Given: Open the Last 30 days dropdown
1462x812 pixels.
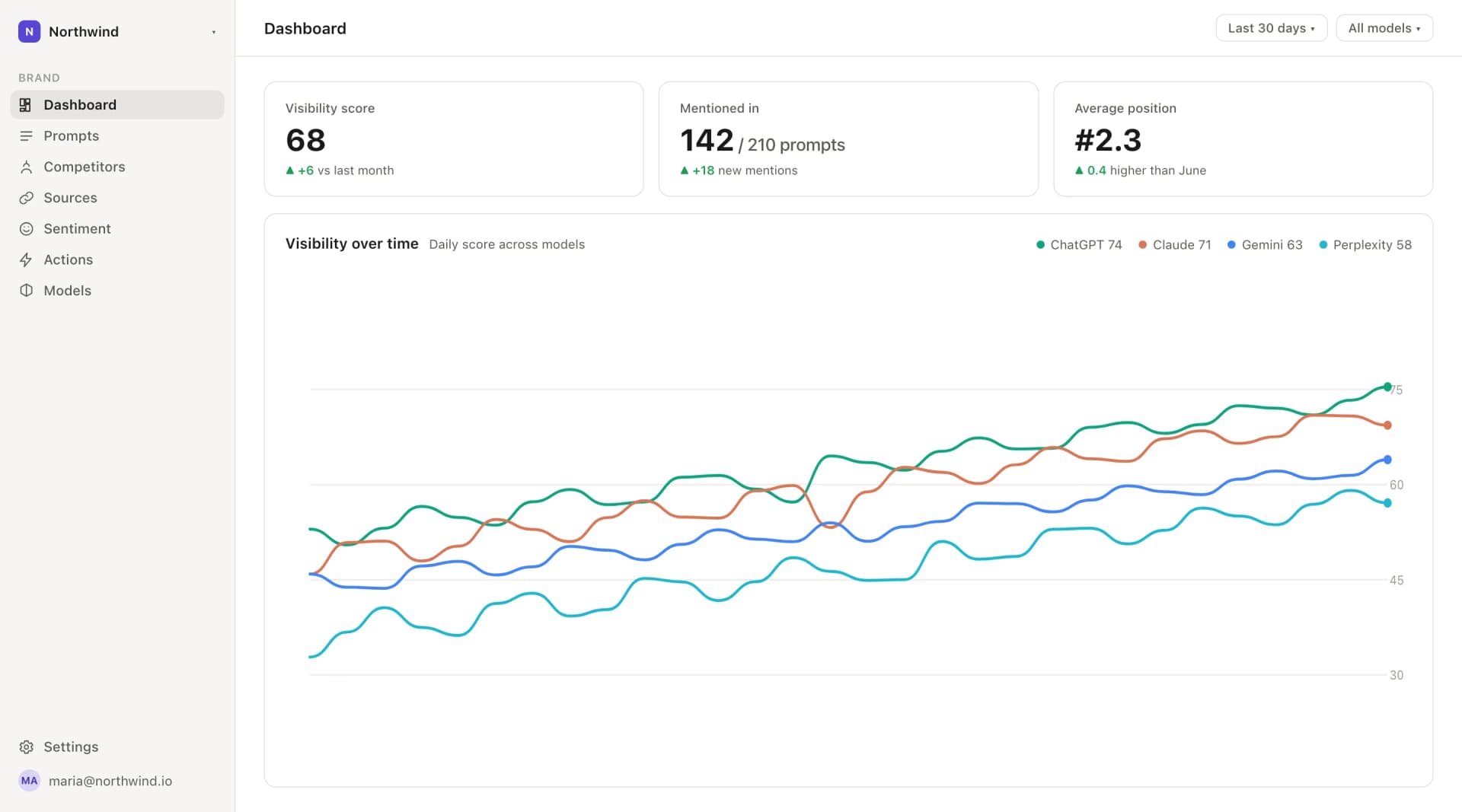Looking at the screenshot, I should click(x=1271, y=28).
